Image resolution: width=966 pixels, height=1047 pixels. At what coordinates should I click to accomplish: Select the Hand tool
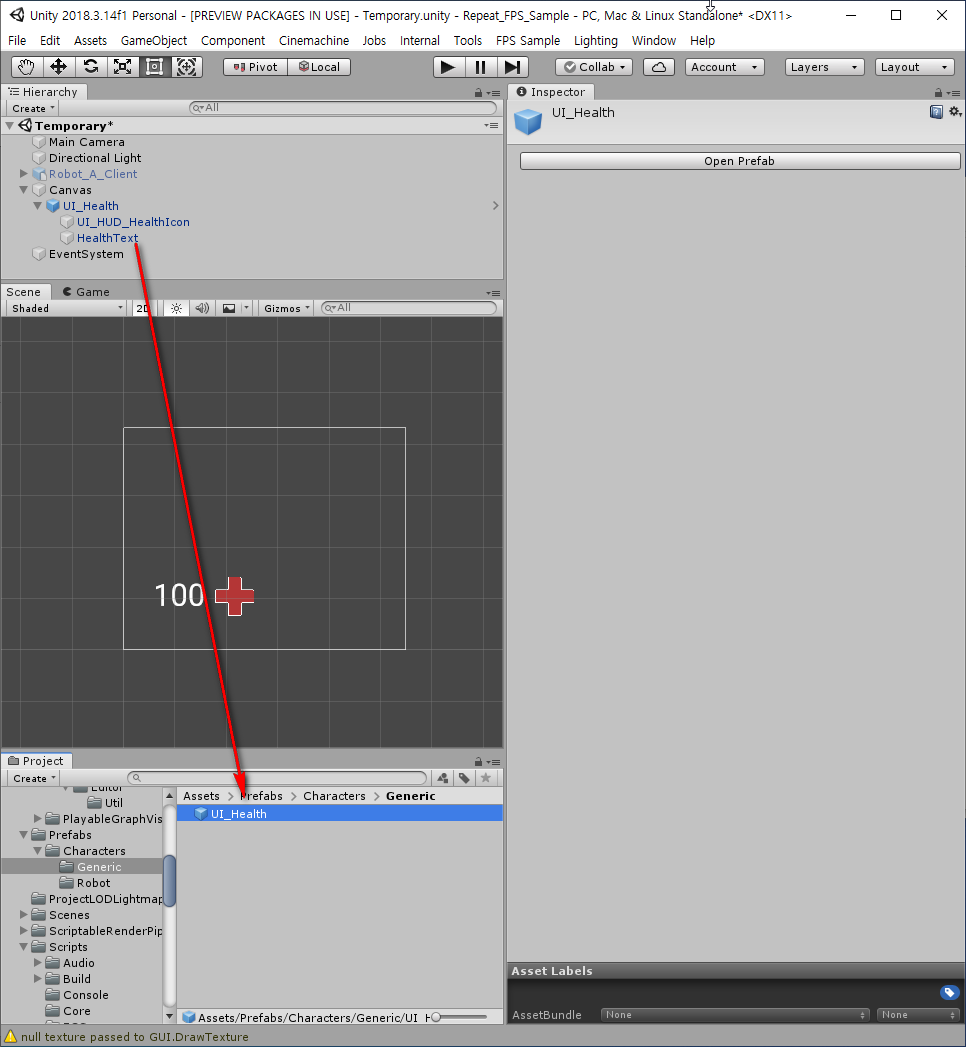[27, 67]
